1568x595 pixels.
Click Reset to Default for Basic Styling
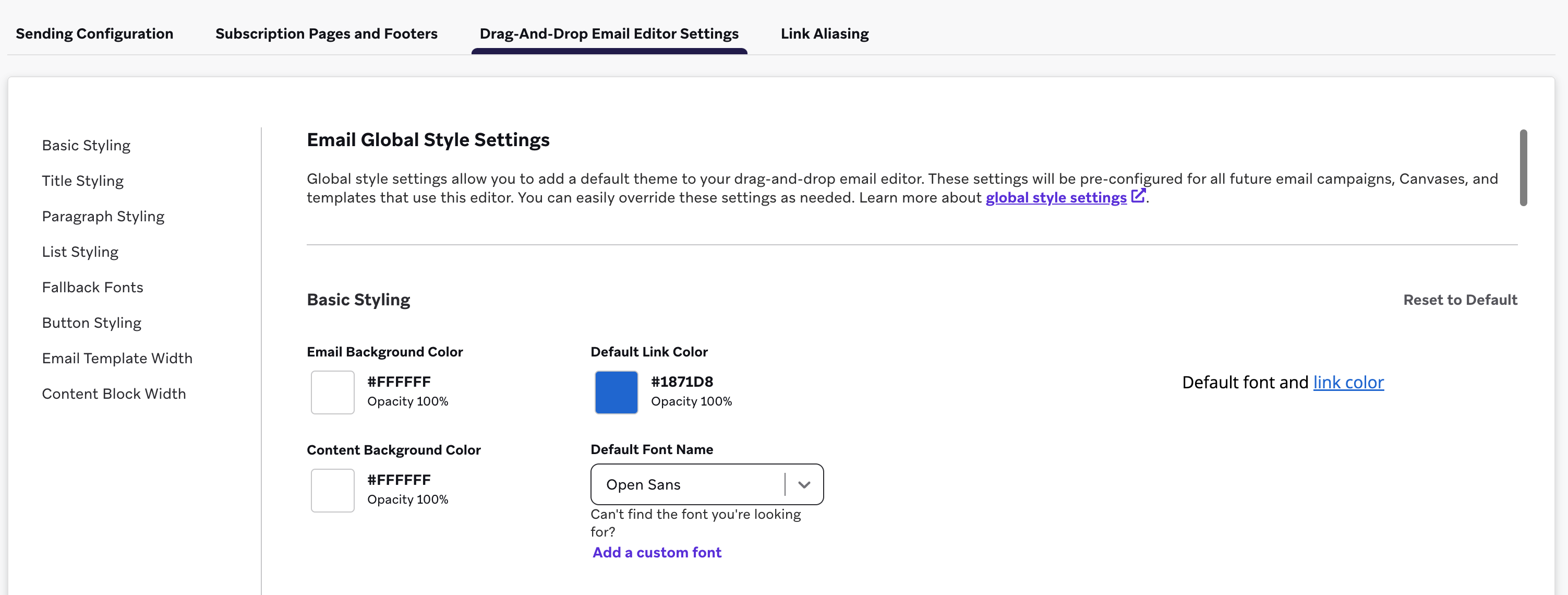tap(1461, 300)
